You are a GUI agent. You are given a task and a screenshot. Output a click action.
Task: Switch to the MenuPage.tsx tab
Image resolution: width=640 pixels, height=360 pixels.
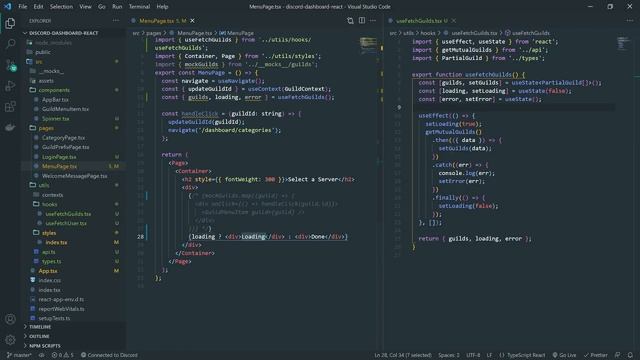(x=163, y=20)
